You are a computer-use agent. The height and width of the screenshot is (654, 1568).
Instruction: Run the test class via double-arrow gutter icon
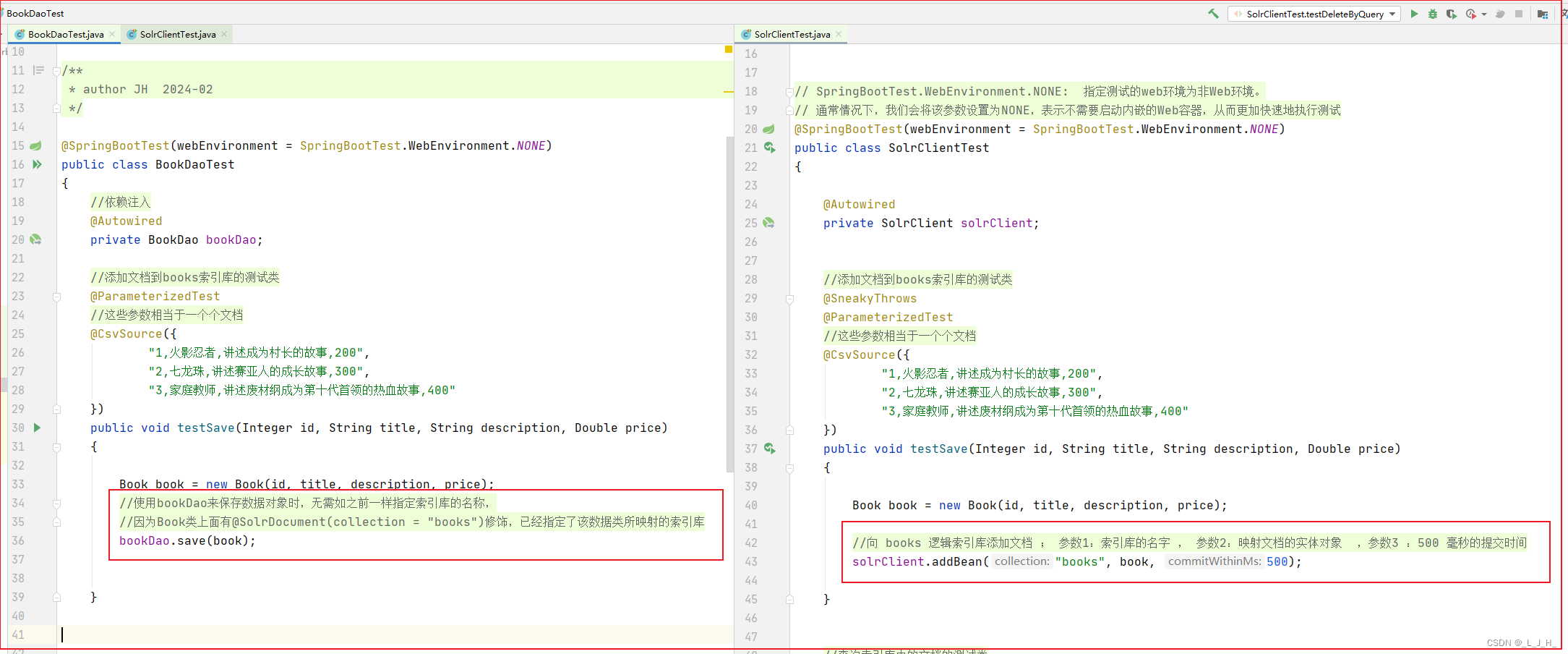[38, 164]
